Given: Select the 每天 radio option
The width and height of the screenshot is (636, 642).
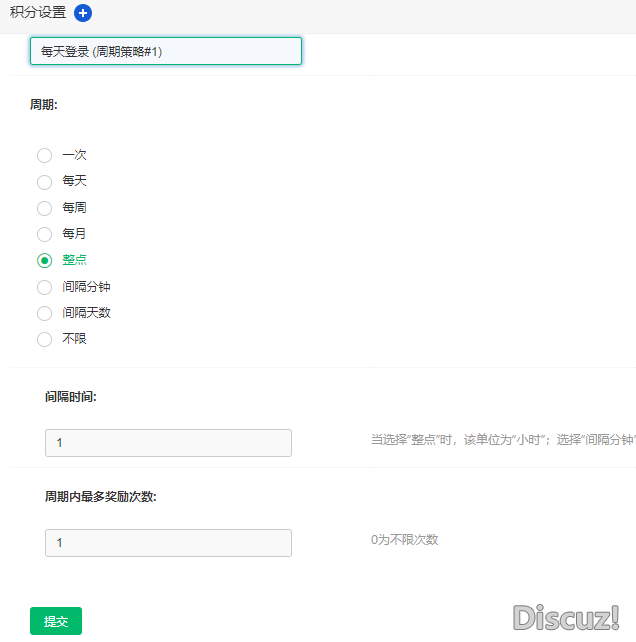Looking at the screenshot, I should [x=44, y=181].
